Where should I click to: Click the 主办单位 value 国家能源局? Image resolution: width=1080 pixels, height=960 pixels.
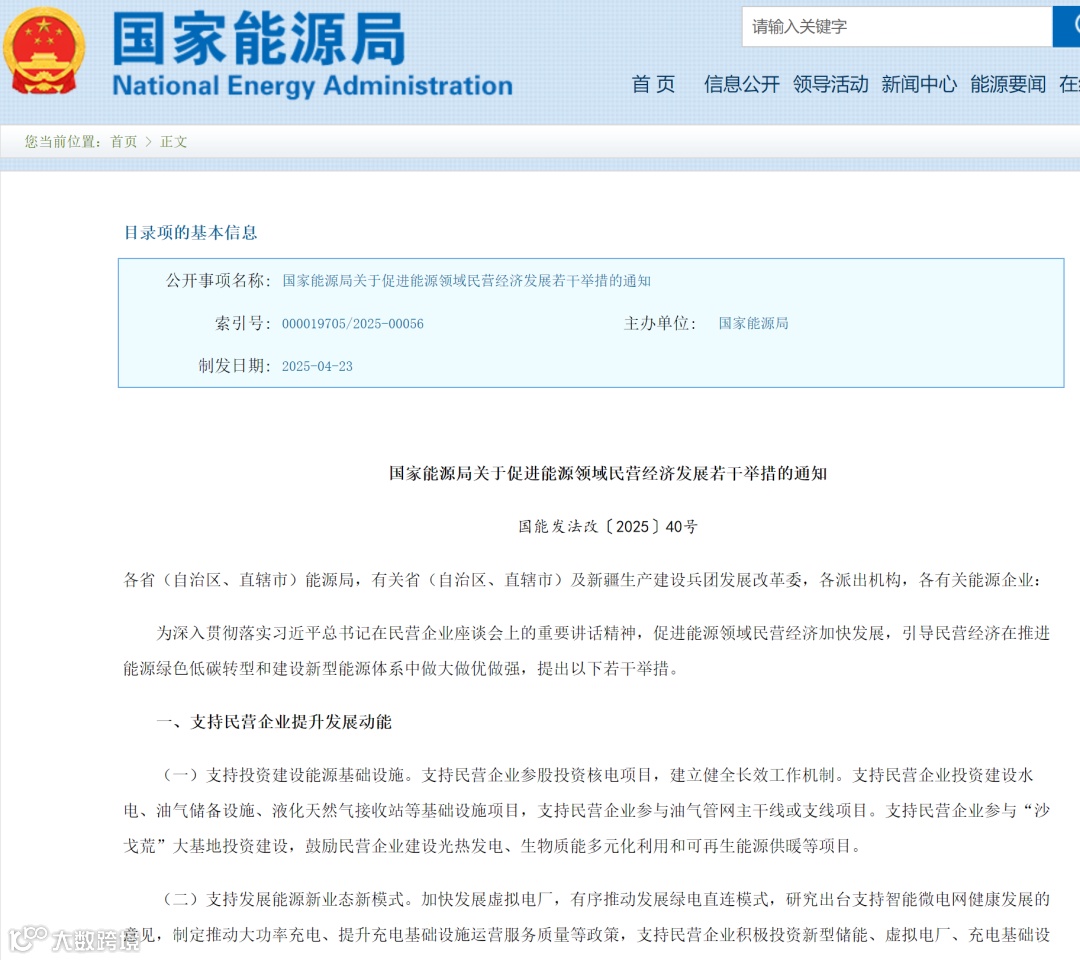(x=754, y=323)
